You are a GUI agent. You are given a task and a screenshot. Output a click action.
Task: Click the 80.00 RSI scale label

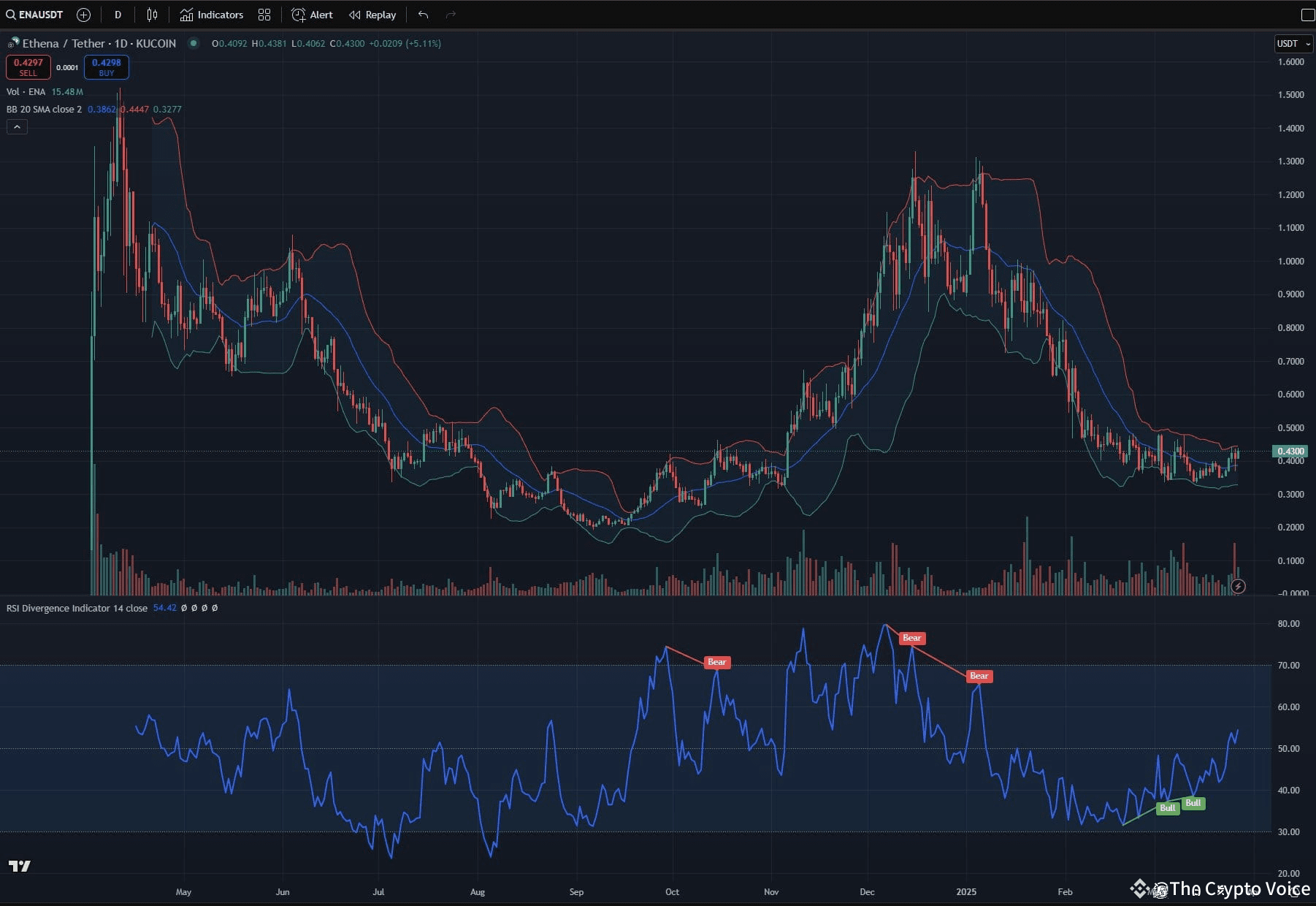[x=1289, y=624]
